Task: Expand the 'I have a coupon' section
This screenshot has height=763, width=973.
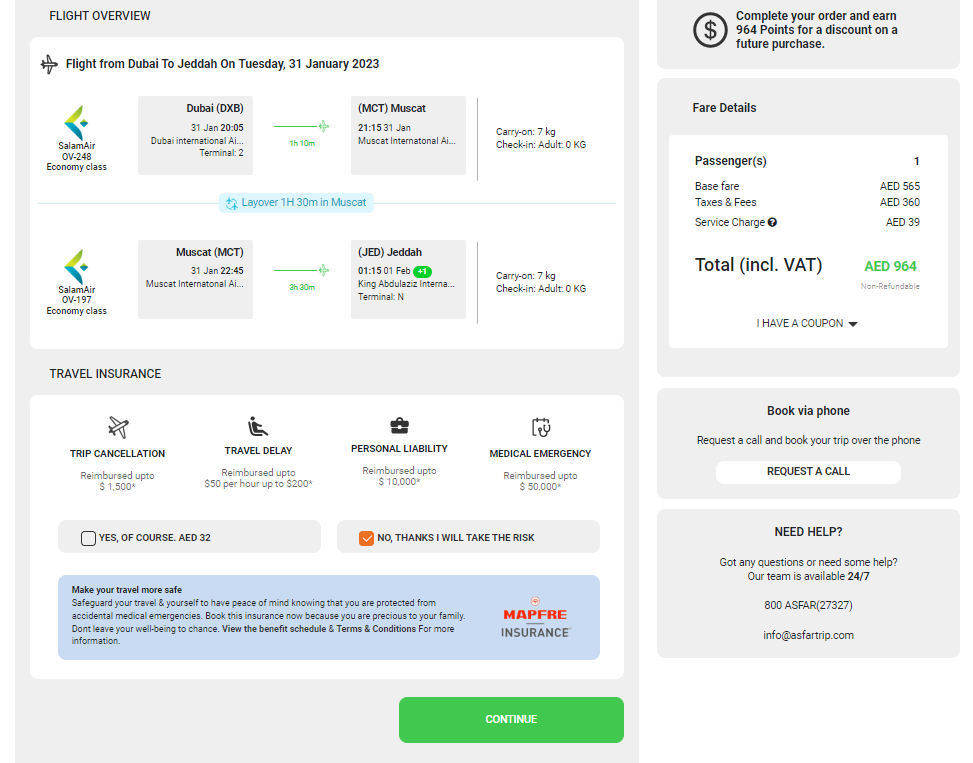Action: [807, 324]
